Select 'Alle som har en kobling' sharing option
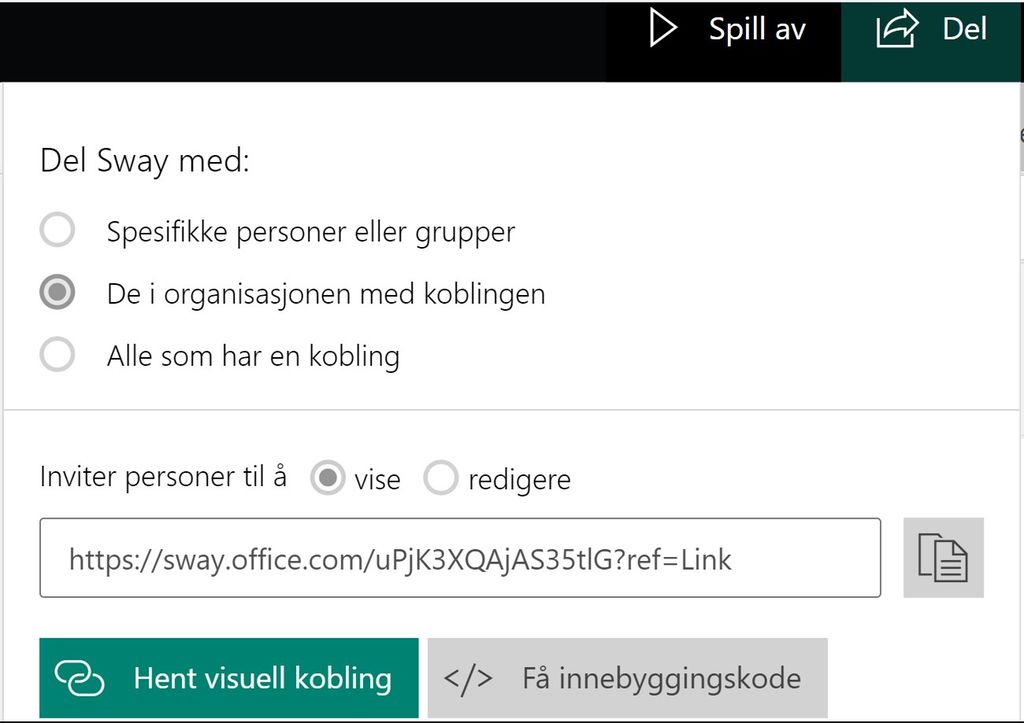This screenshot has height=723, width=1024. (57, 355)
